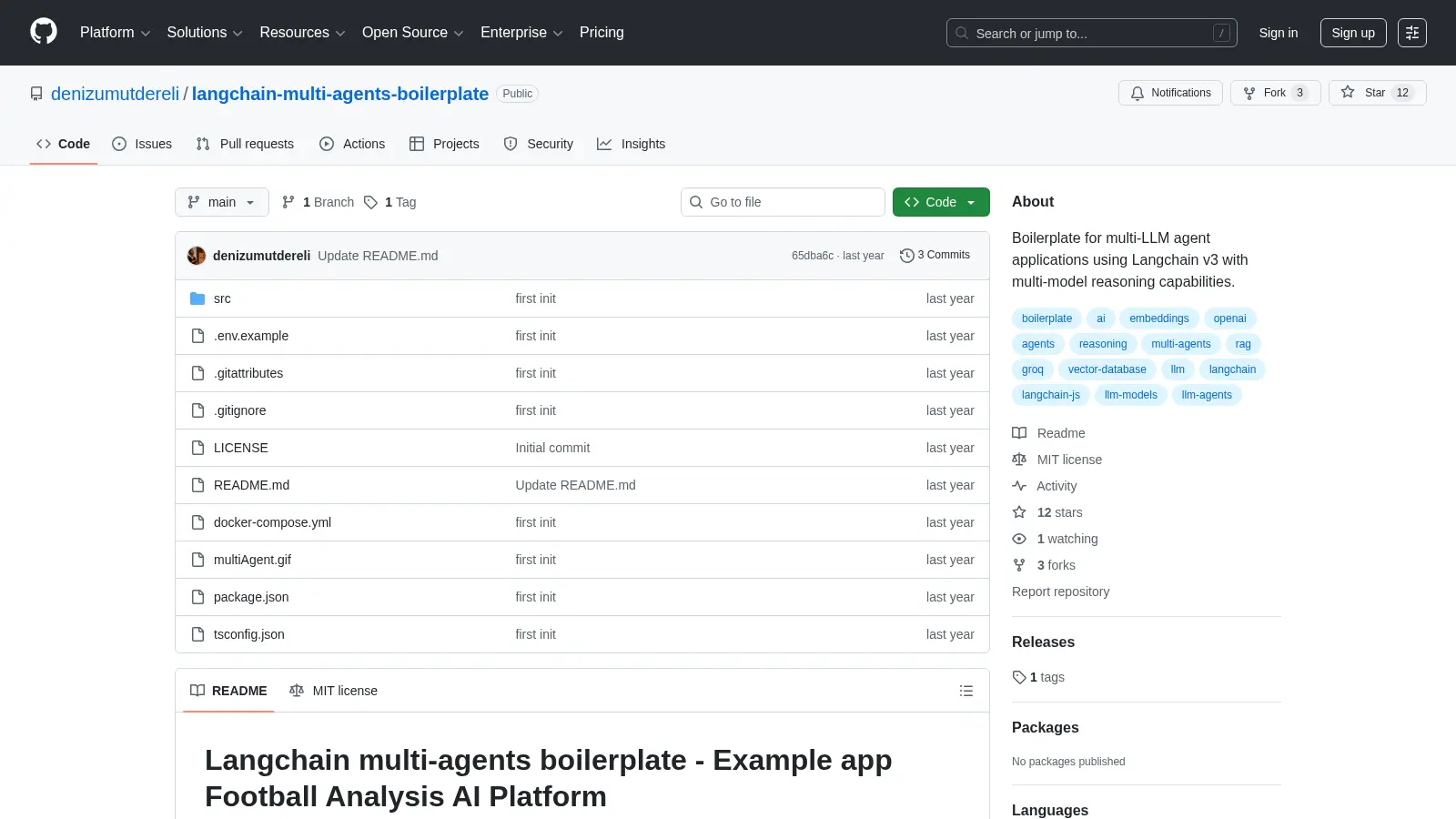Focus the Search or jump to field
This screenshot has height=819, width=1456.
[1091, 33]
